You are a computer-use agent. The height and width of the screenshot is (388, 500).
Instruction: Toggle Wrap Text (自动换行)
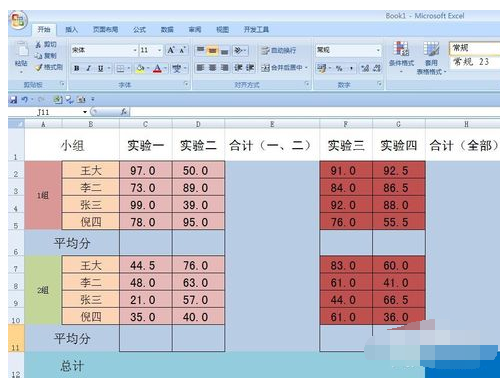tap(279, 50)
